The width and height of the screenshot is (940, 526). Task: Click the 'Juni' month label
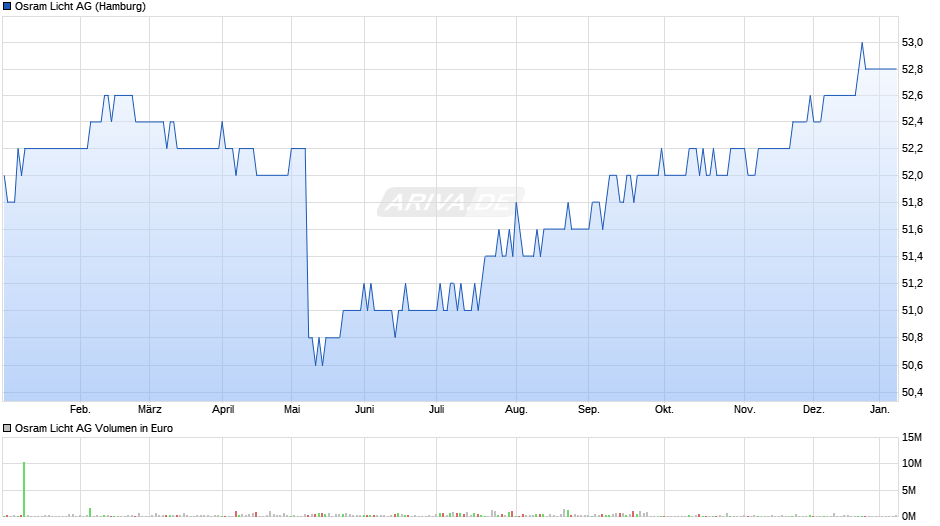click(x=364, y=409)
